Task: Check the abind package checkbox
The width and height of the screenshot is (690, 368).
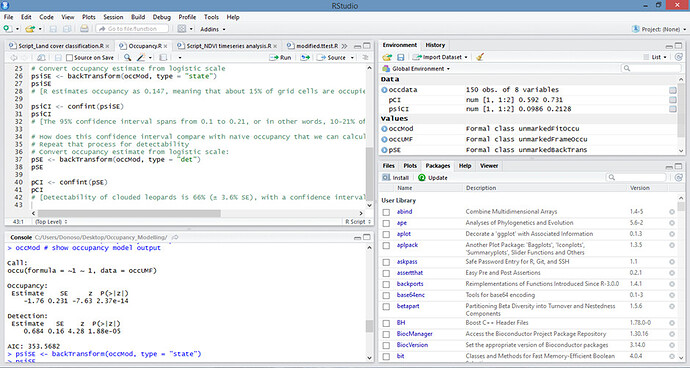Action: [x=386, y=212]
